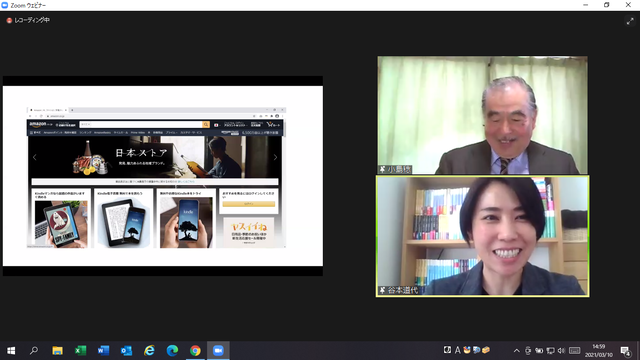The height and width of the screenshot is (360, 640).
Task: Click the right carousel arrow on Amazon banner
Action: coord(275,157)
